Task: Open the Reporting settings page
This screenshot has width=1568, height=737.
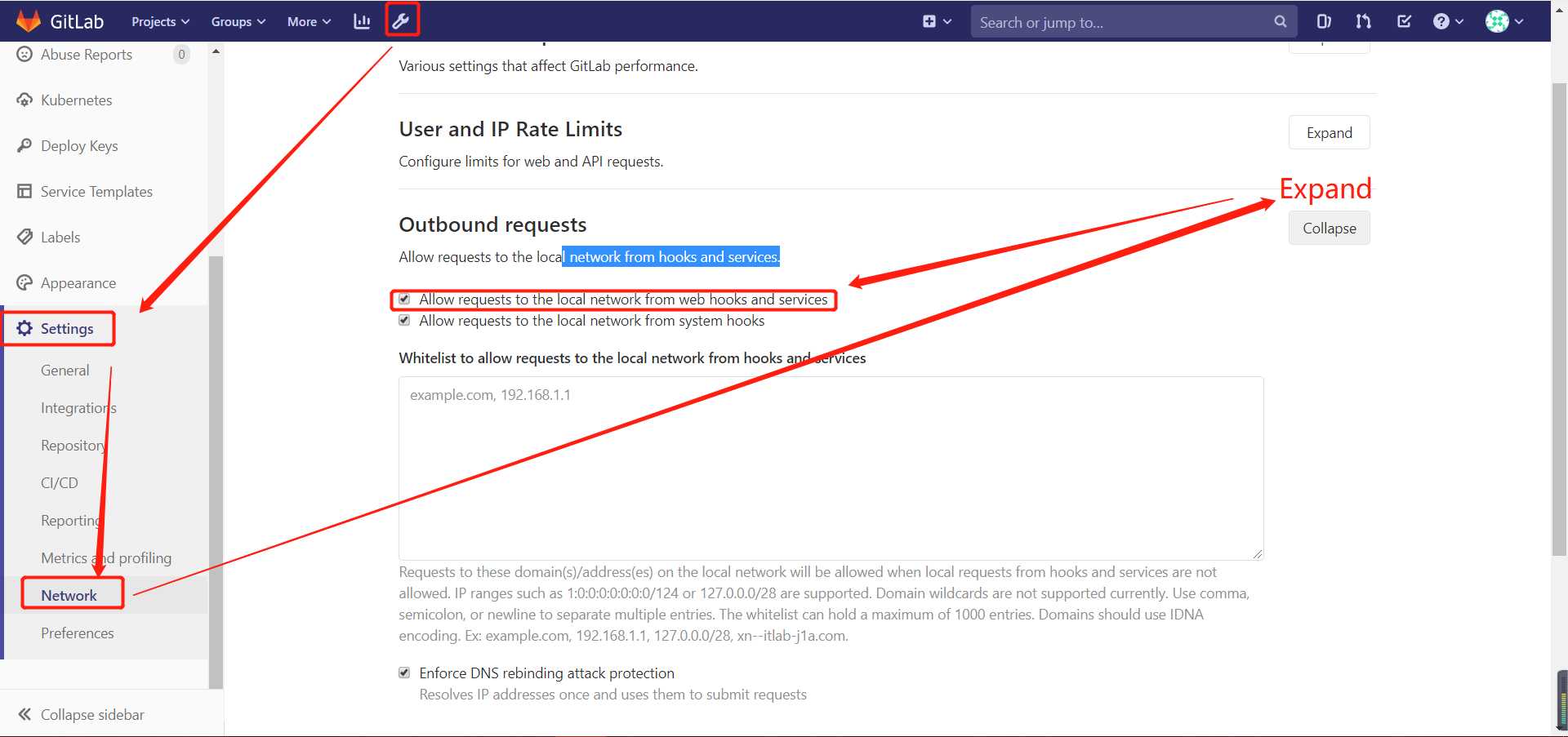Action: tap(71, 520)
